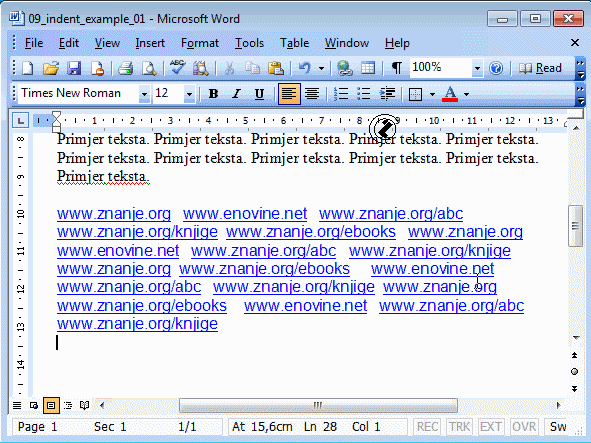
Task: Open Print Preview
Action: point(149,68)
